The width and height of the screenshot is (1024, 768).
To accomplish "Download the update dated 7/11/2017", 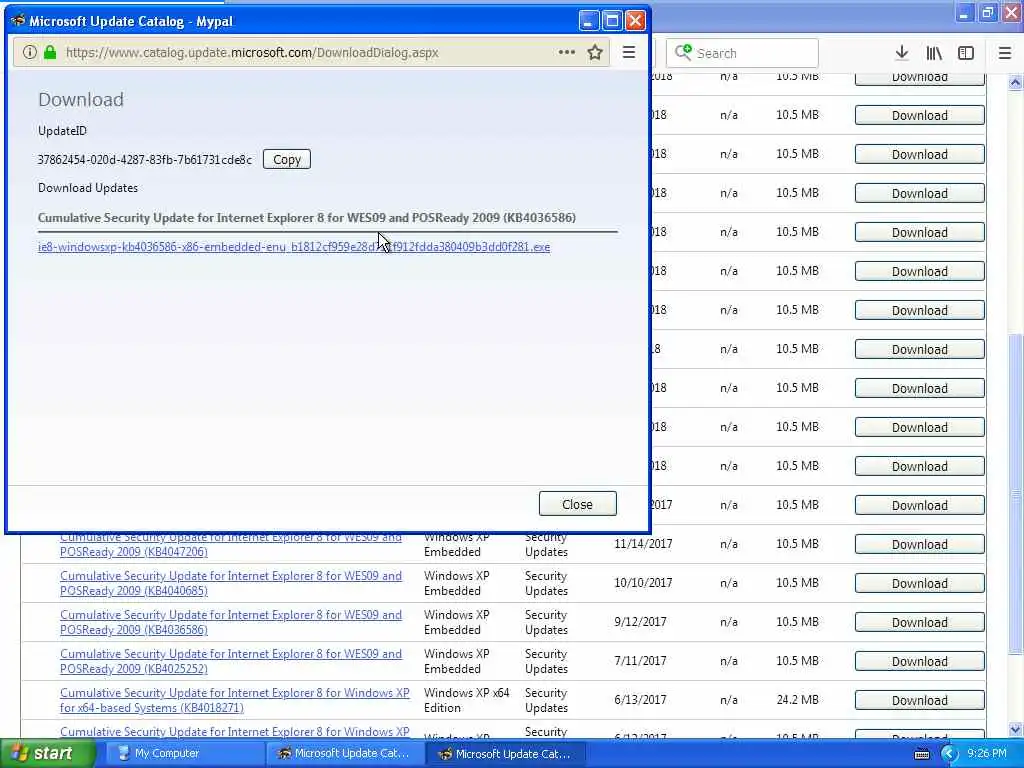I will click(x=920, y=661).
